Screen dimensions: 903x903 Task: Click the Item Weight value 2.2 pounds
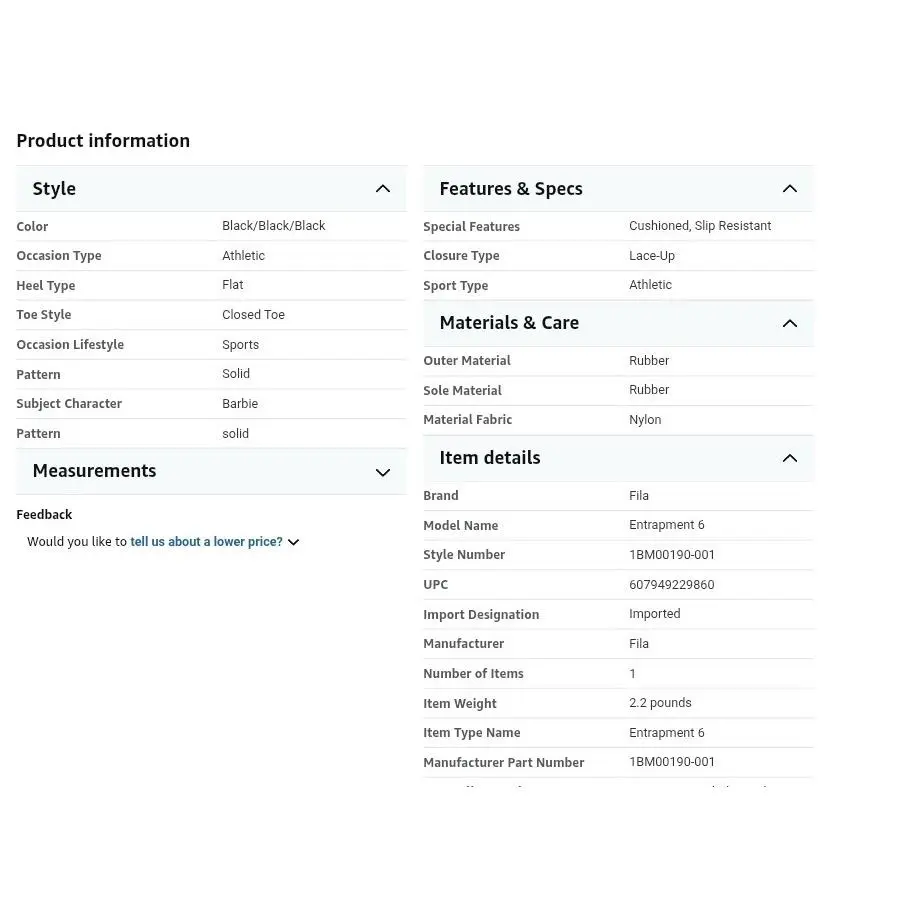660,703
